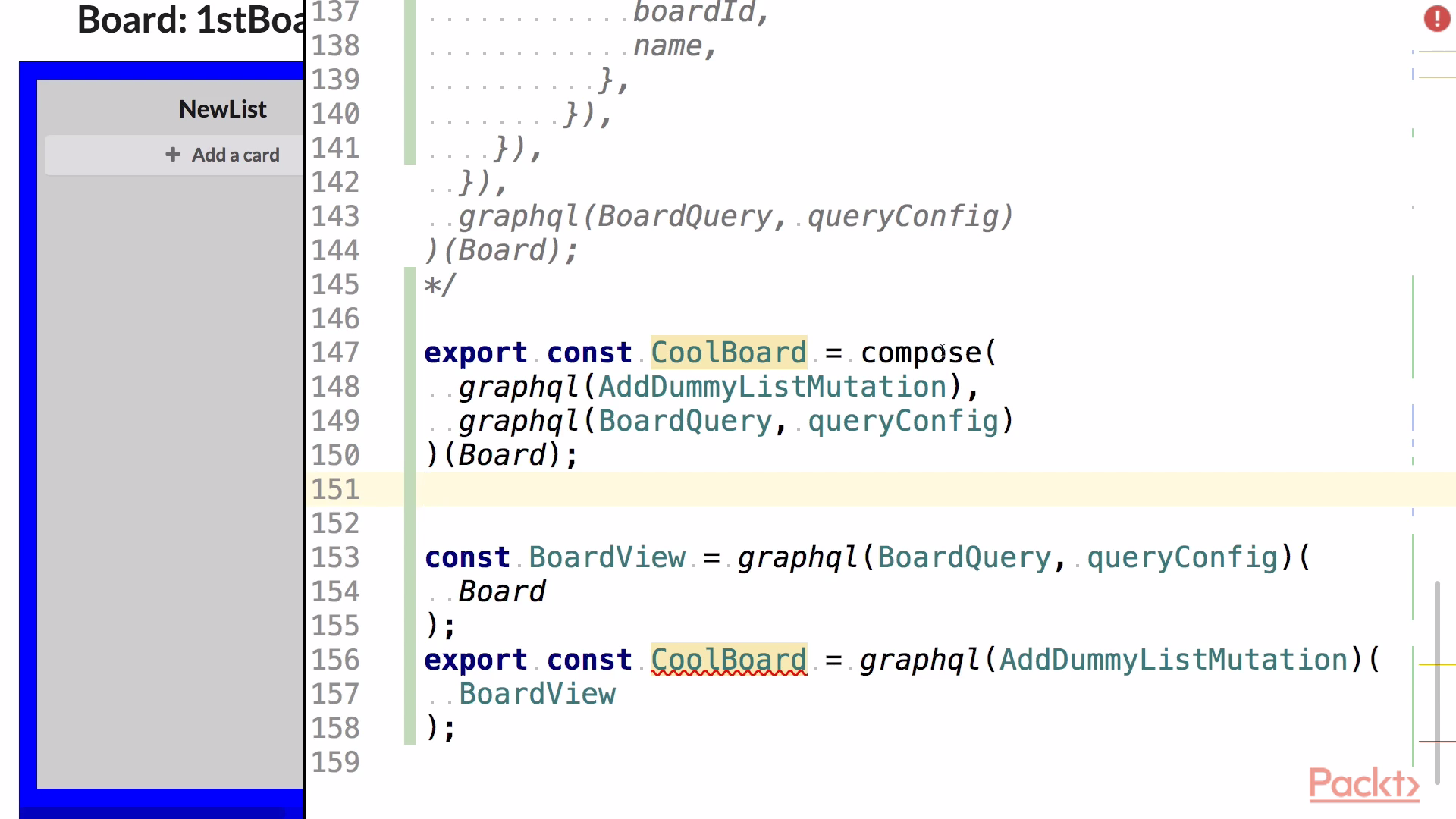Click BoardQuery on line 149
This screenshot has width=1456, height=819.
(686, 421)
